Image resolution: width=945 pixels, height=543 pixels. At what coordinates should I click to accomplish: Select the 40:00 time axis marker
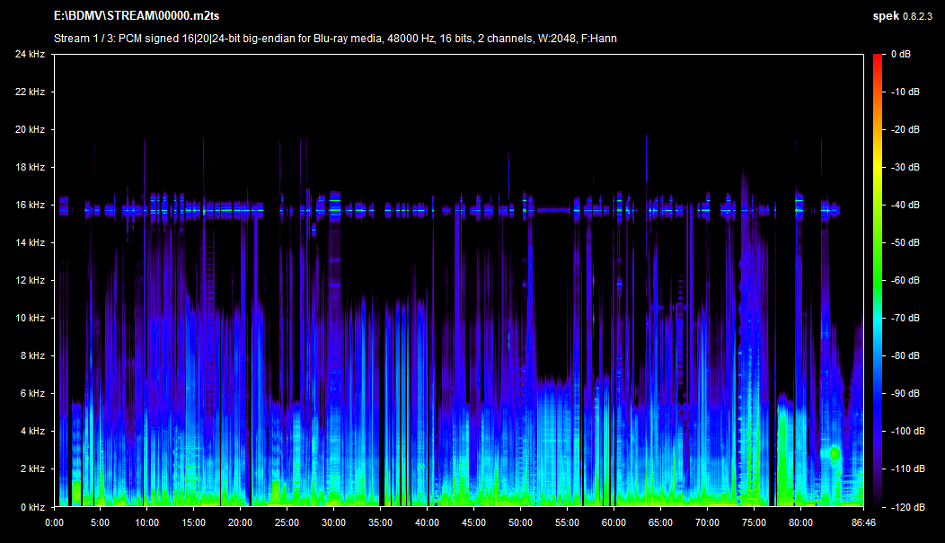[427, 522]
